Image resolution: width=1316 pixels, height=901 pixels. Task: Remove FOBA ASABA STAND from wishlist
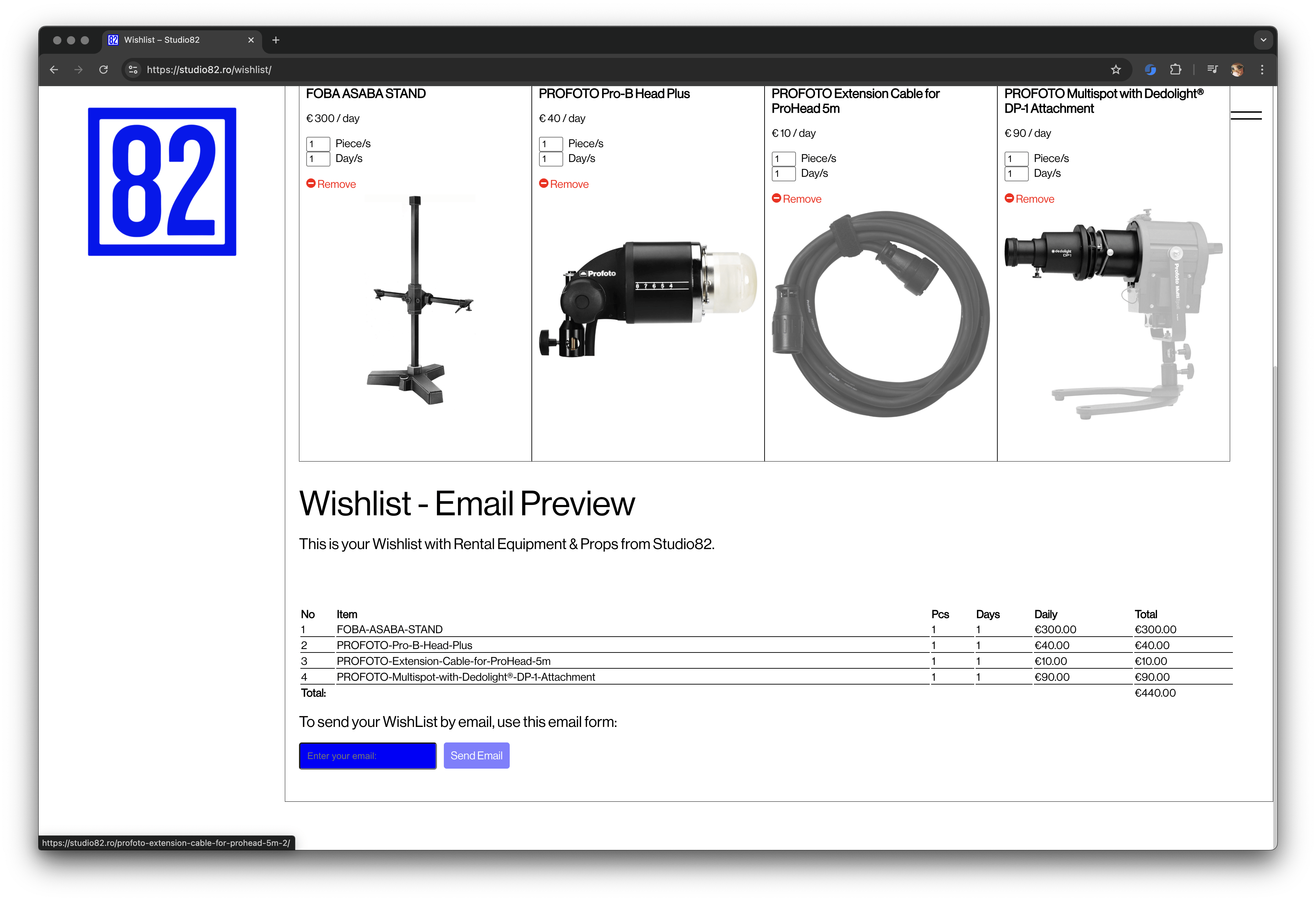(x=331, y=184)
